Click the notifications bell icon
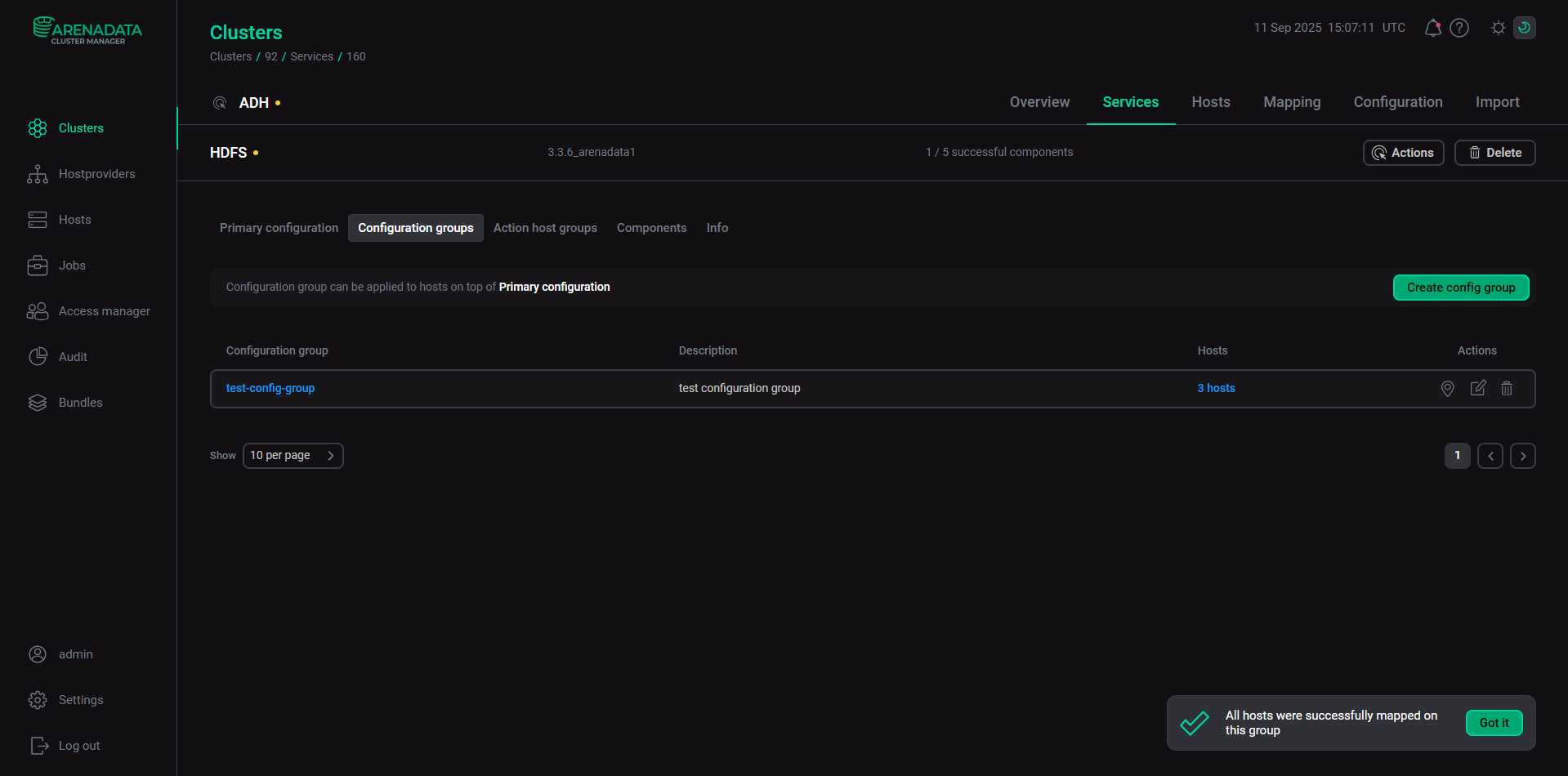The height and width of the screenshot is (776, 1568). point(1432,29)
